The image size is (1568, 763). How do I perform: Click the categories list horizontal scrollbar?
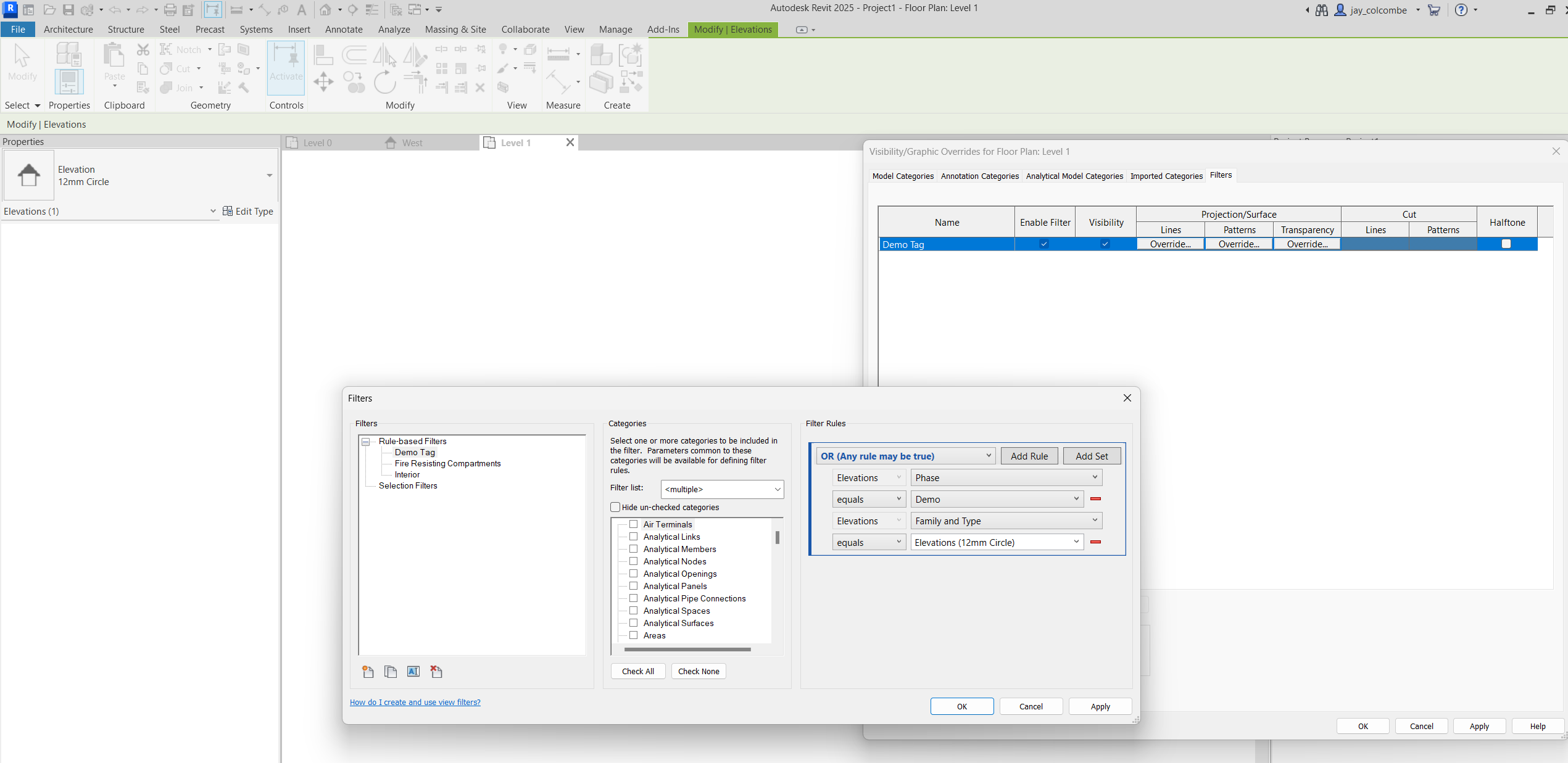682,650
